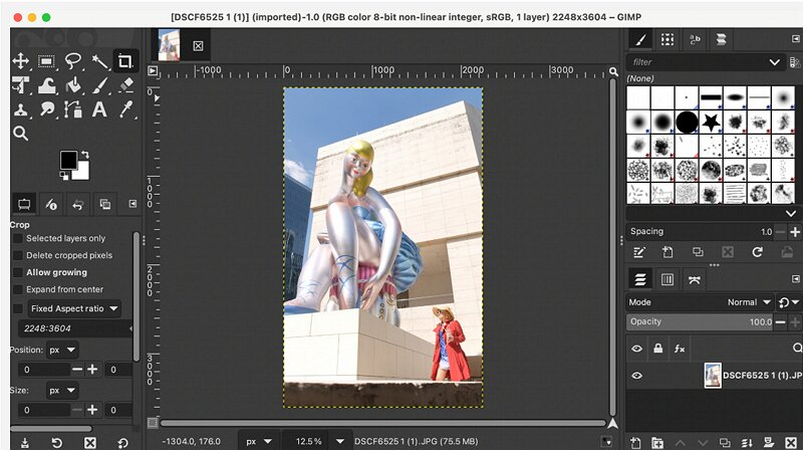Image resolution: width=803 pixels, height=450 pixels.
Task: Select the Smudge tool
Action: tap(47, 109)
